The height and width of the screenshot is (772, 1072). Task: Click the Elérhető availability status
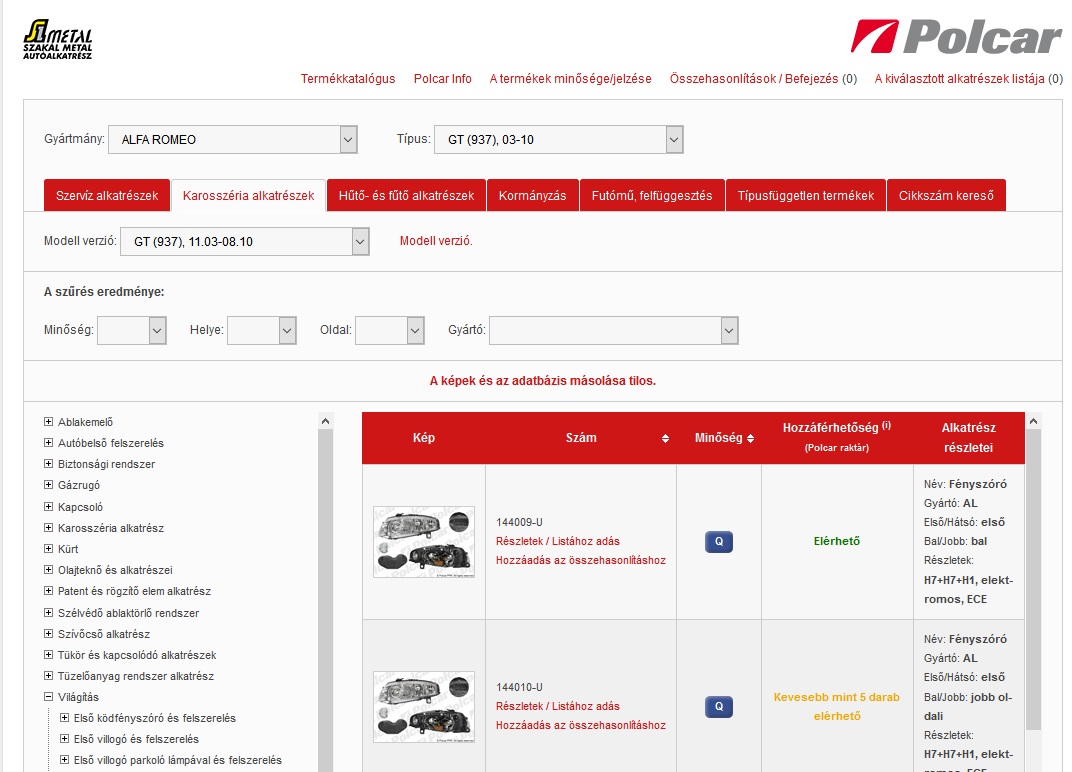[837, 541]
